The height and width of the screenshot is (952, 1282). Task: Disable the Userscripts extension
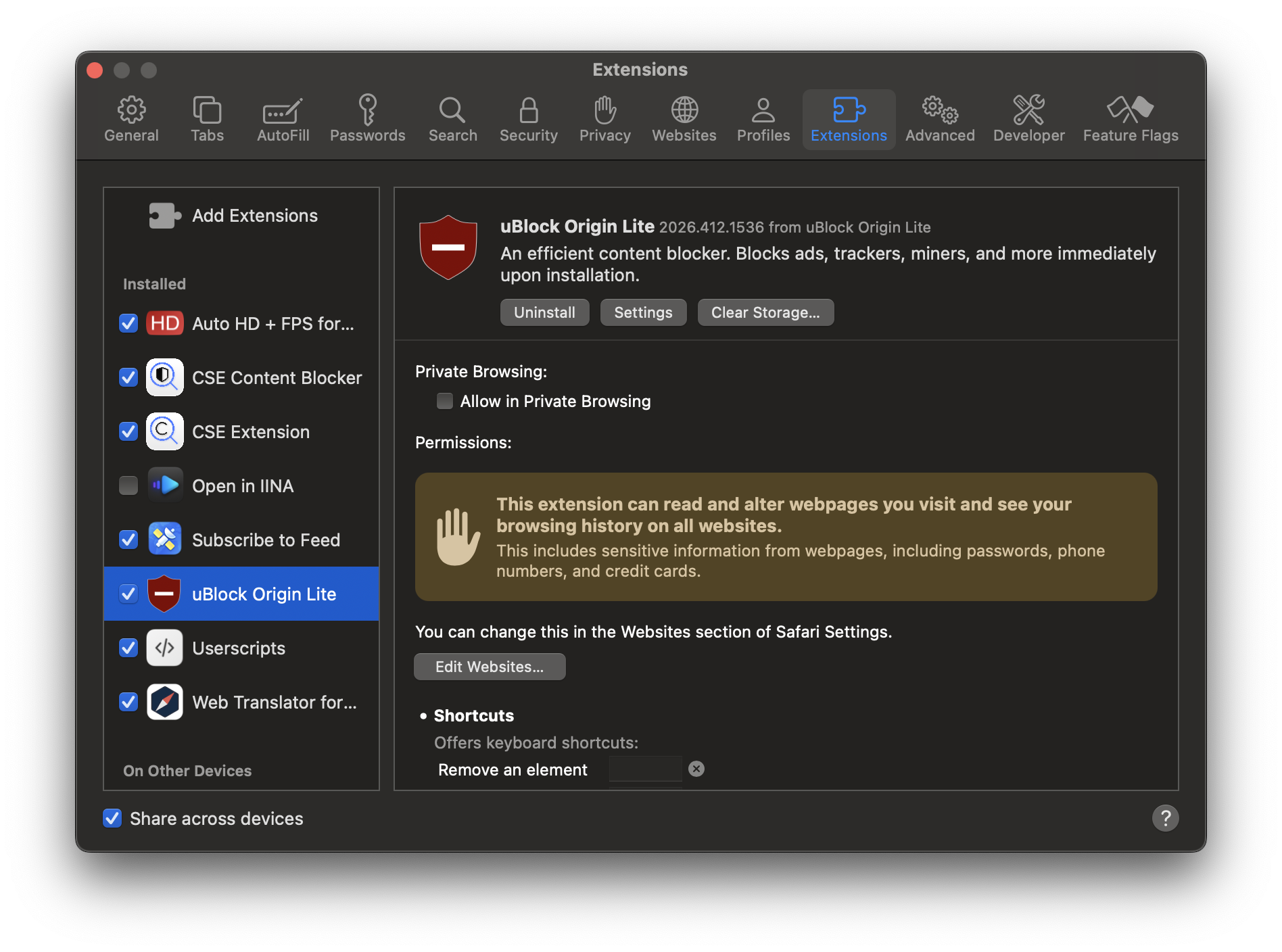[x=128, y=648]
